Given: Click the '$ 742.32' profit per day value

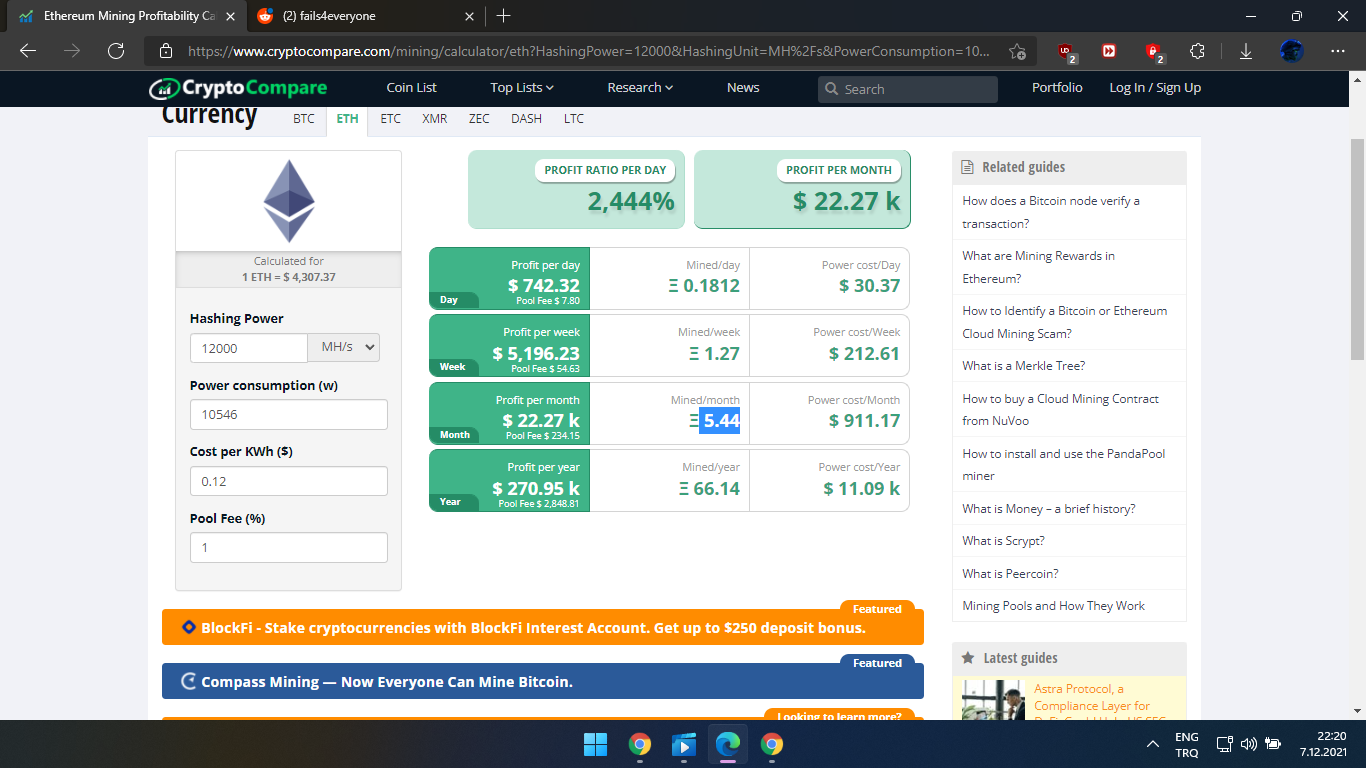Looking at the screenshot, I should coord(544,286).
